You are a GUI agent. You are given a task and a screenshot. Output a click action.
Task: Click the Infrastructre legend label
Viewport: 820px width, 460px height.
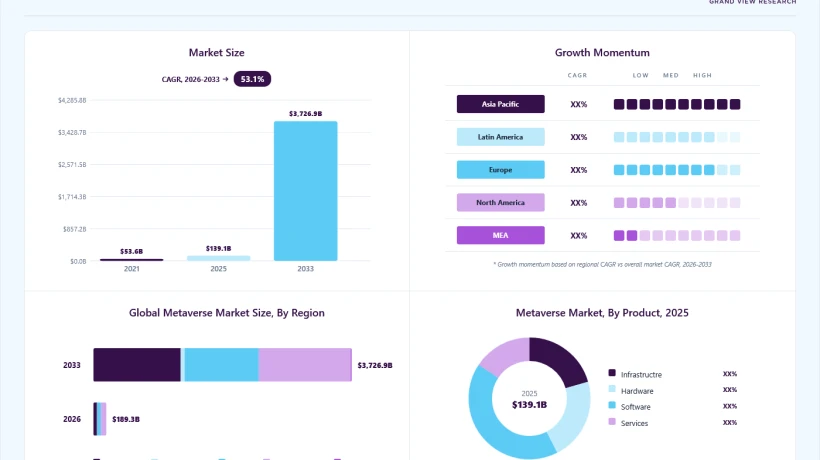tap(641, 375)
